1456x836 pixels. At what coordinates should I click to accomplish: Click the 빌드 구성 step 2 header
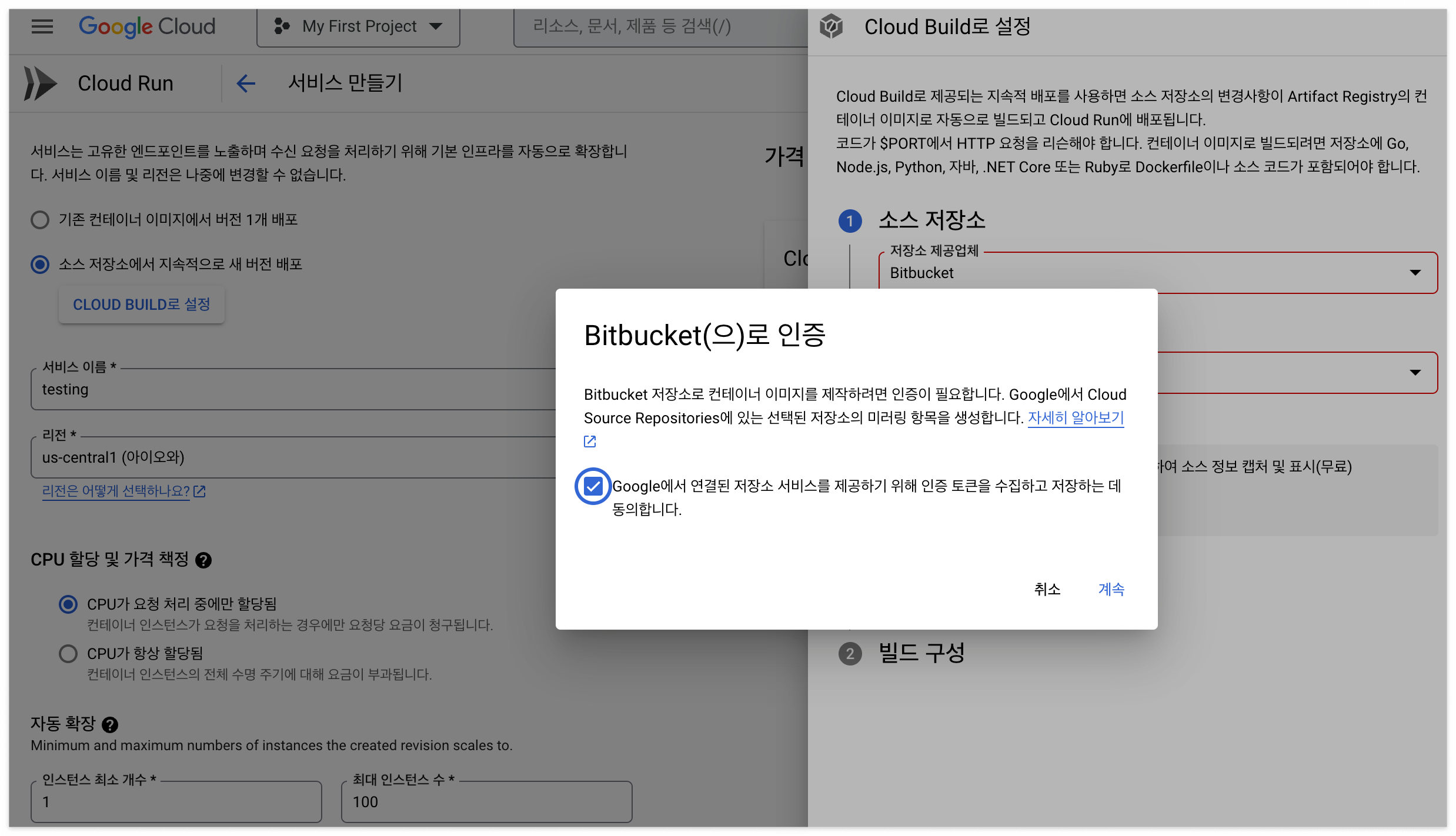(x=921, y=653)
